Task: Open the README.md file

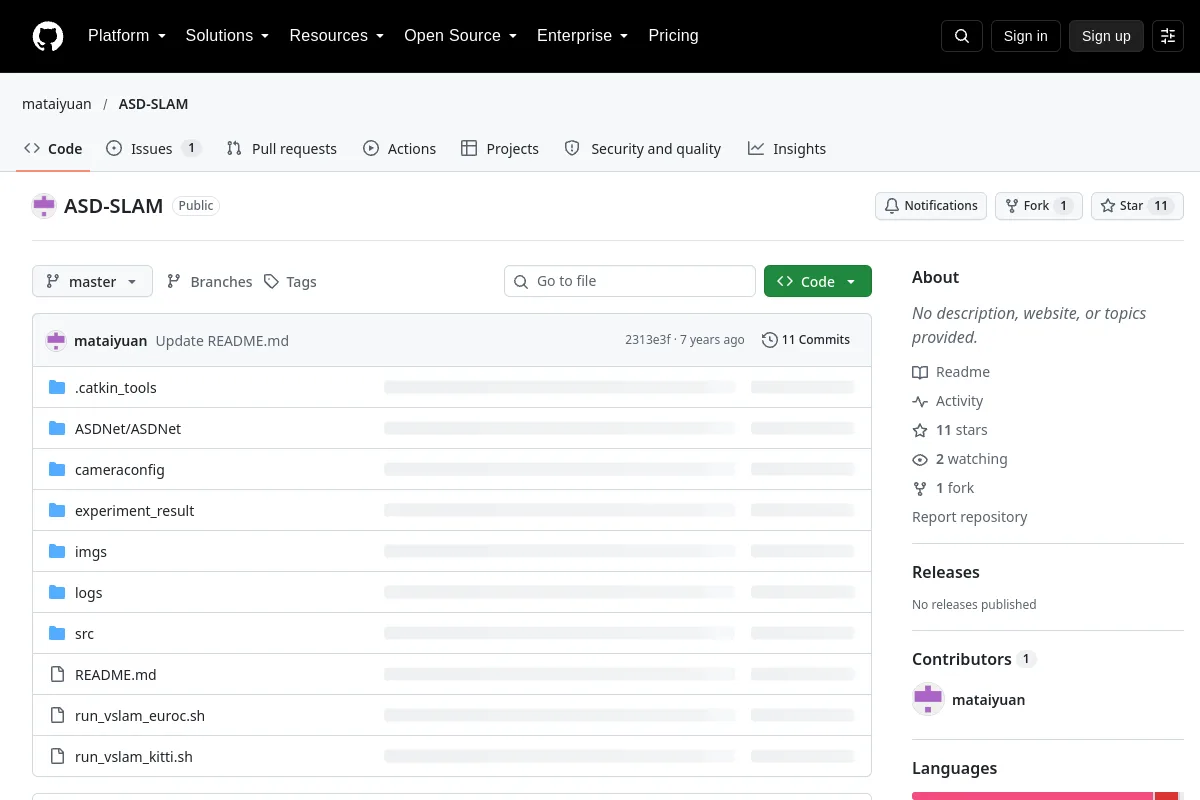Action: (116, 675)
